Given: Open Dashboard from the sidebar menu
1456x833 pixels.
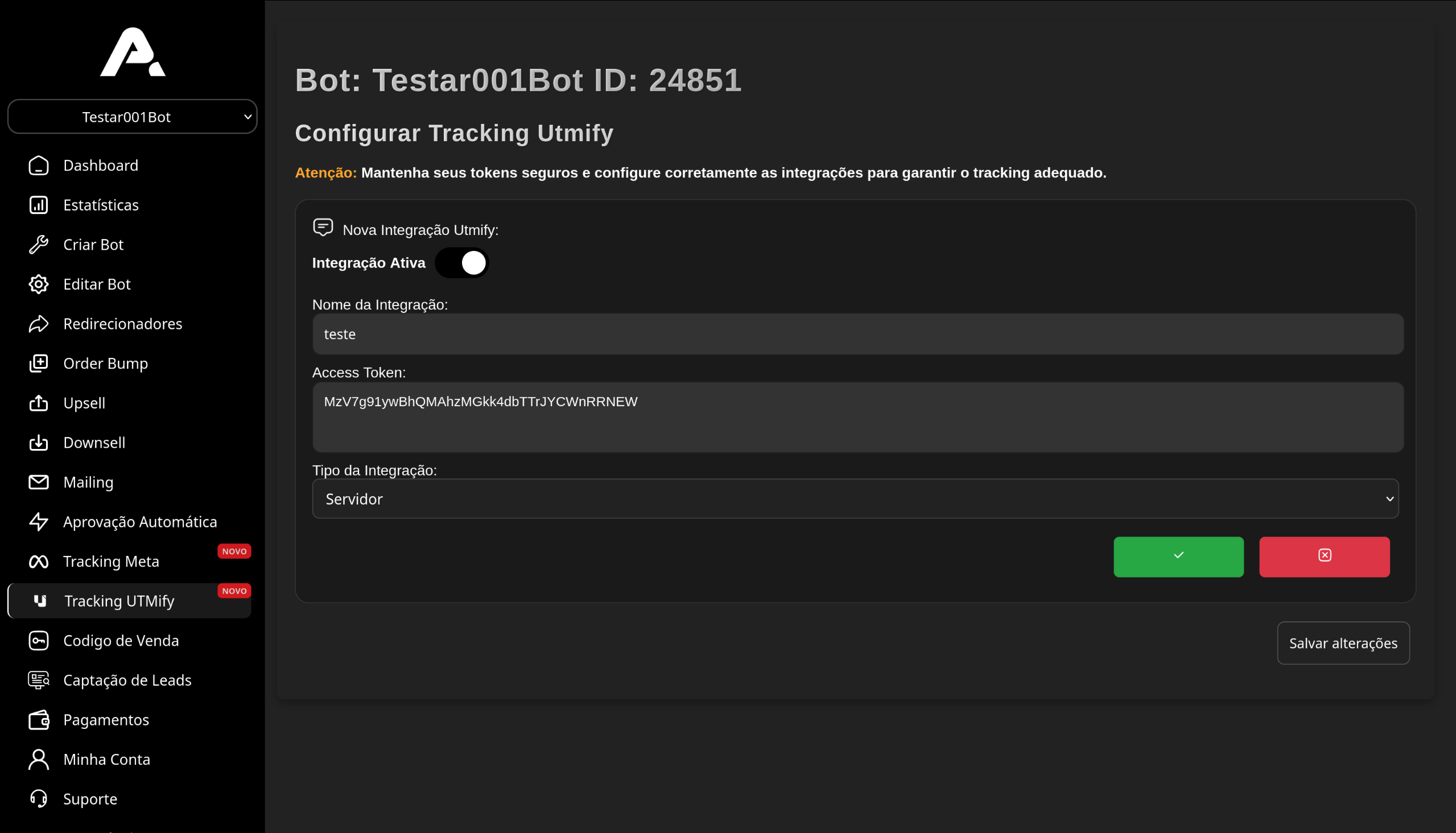Looking at the screenshot, I should (129, 166).
